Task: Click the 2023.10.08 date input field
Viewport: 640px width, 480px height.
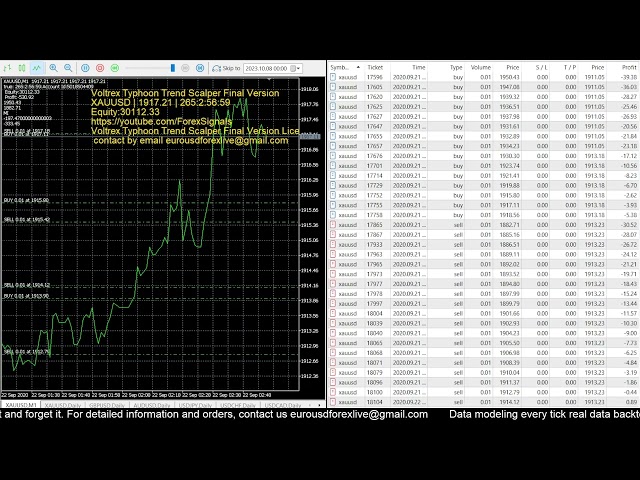Action: [266, 68]
